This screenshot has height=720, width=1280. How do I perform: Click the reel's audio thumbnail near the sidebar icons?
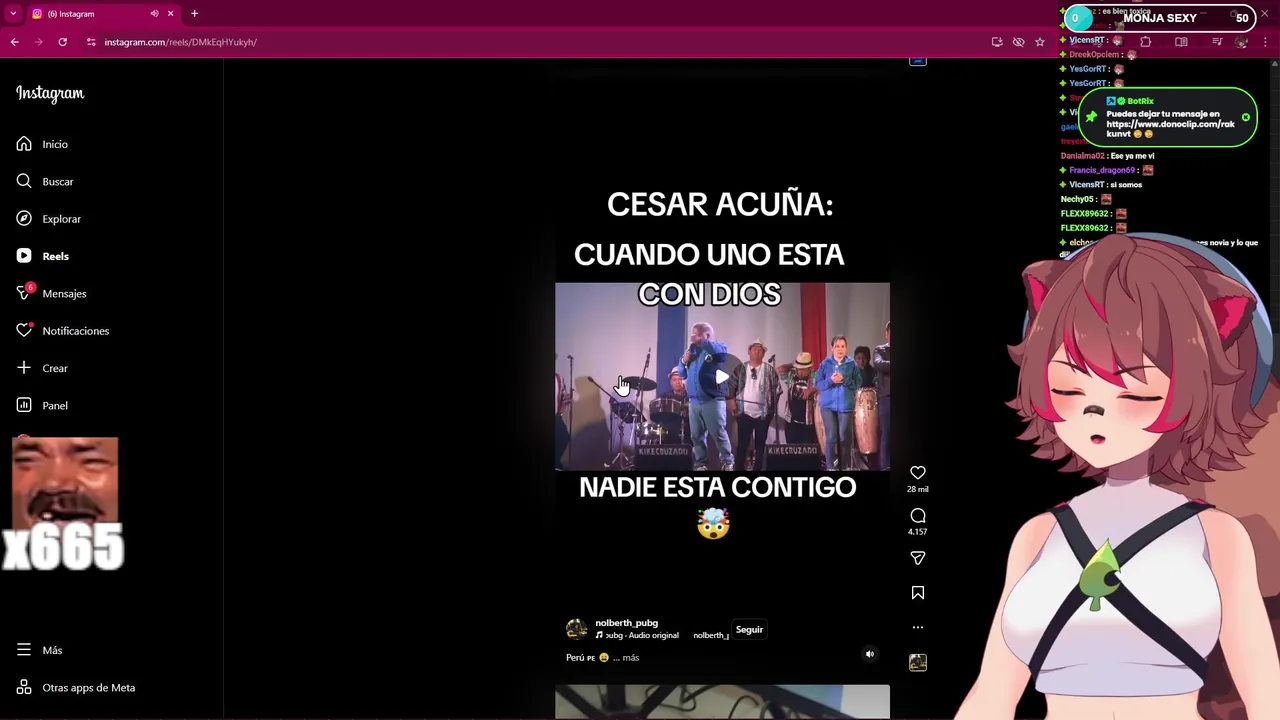[x=918, y=662]
